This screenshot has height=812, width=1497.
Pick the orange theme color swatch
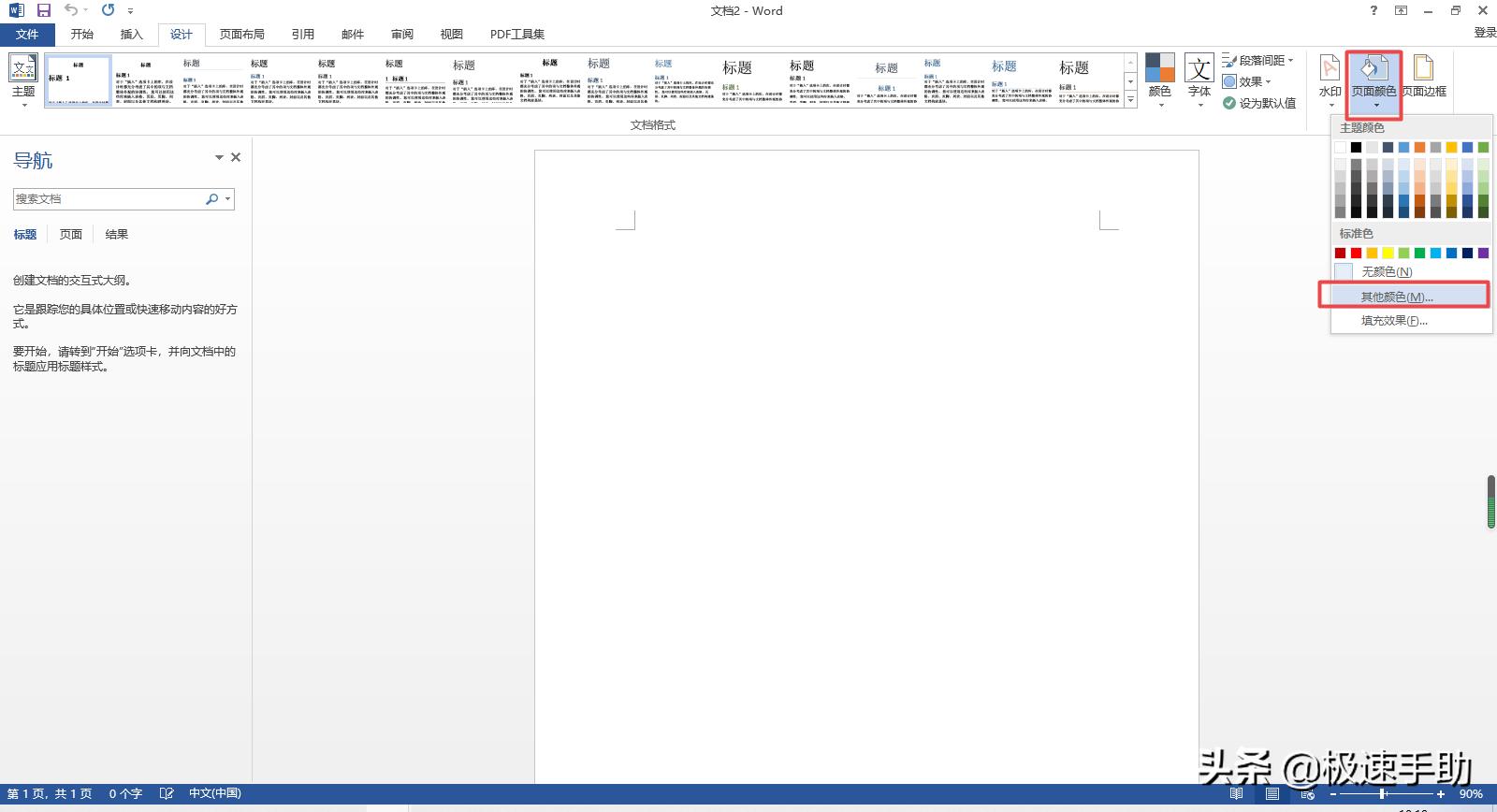click(1419, 147)
